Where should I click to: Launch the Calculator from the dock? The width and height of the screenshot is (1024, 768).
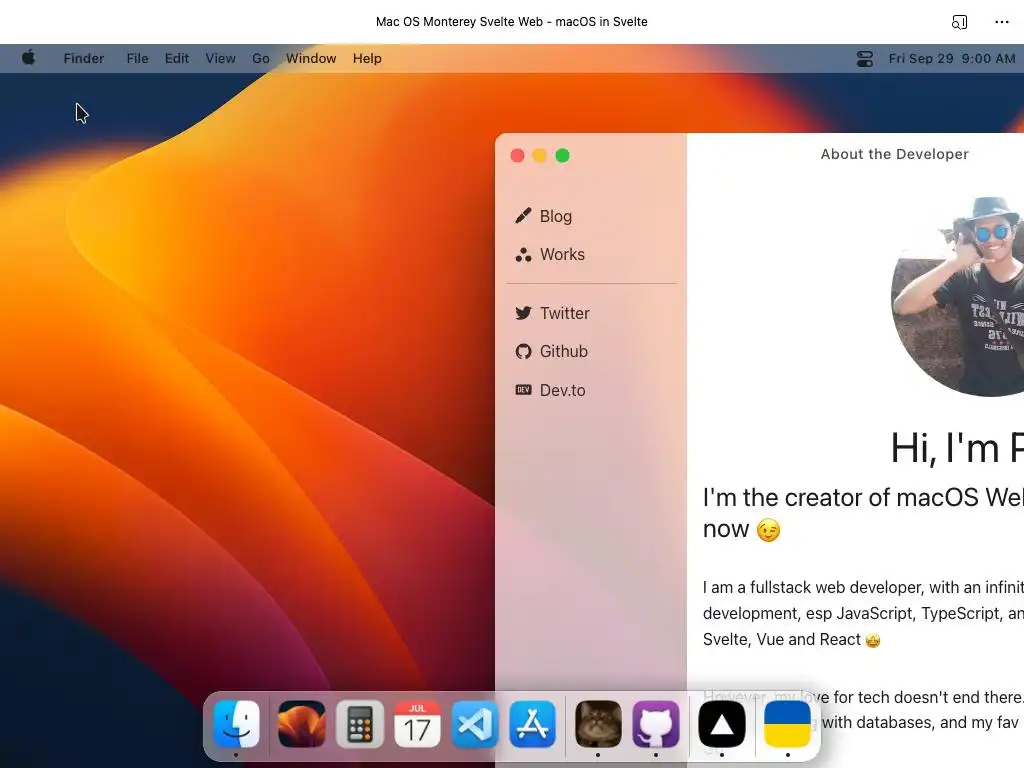(360, 724)
